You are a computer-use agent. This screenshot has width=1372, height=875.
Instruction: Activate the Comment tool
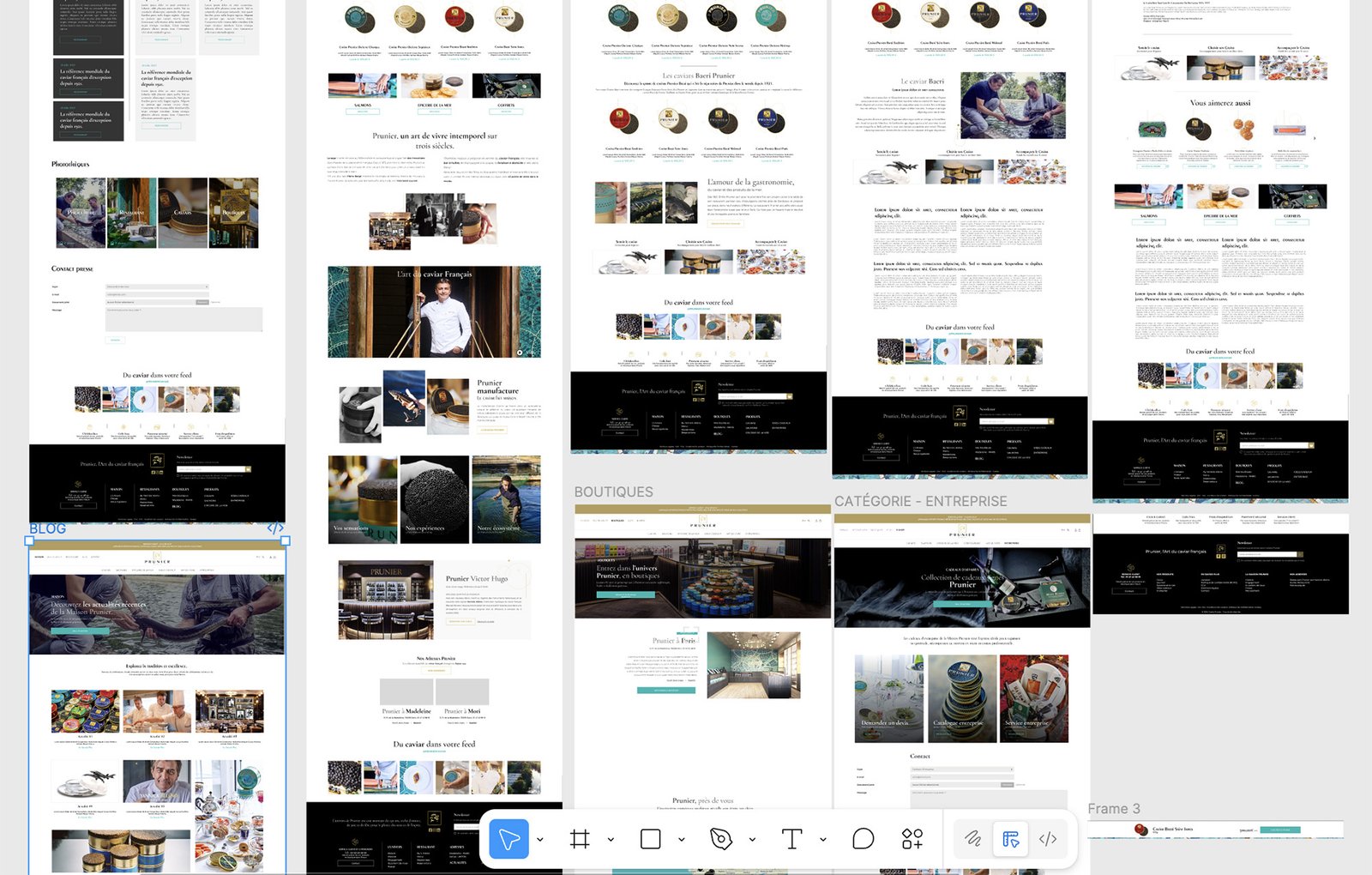tap(864, 839)
